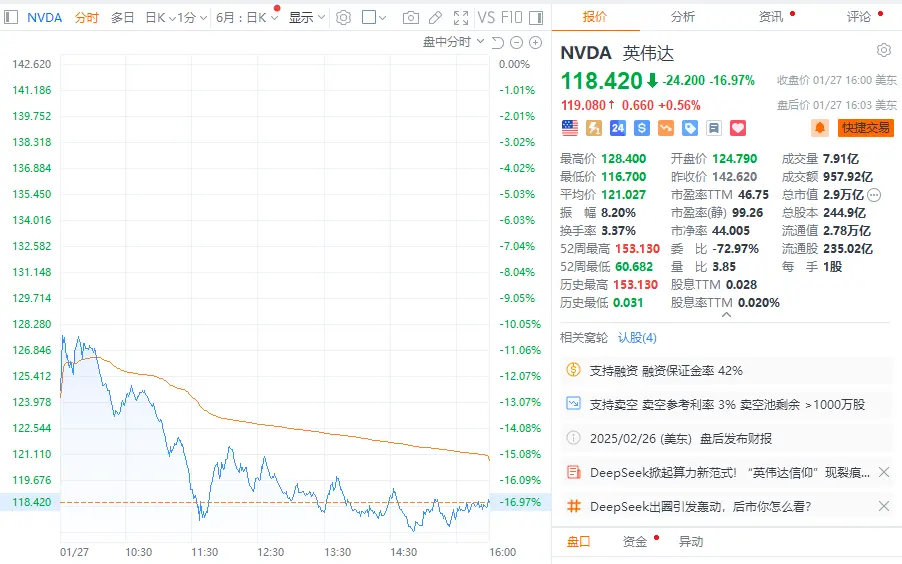Collapse the quote details with up chevron

726,315
